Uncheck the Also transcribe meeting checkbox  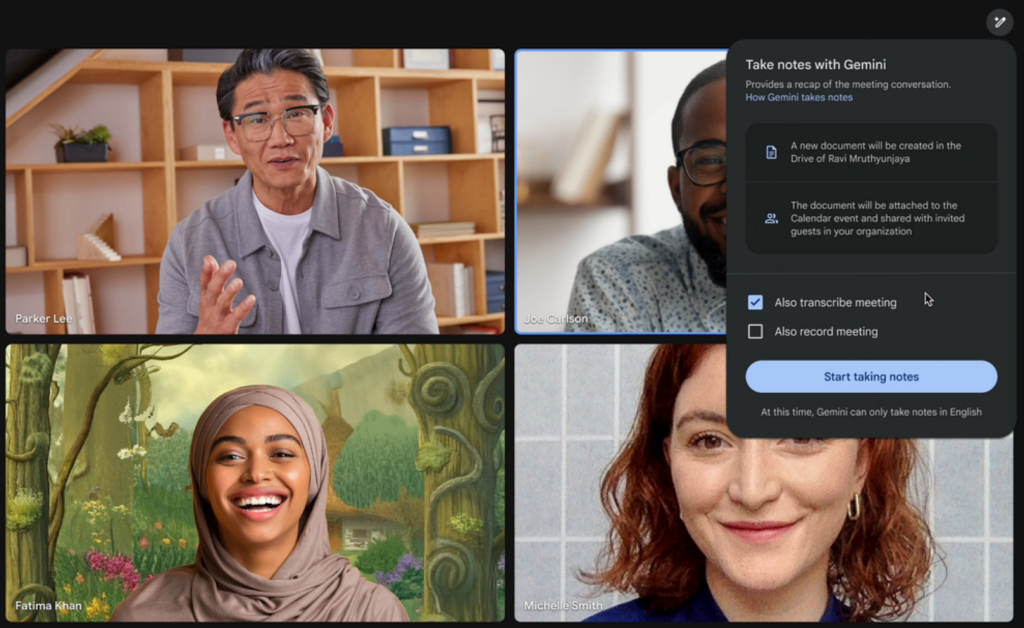[755, 302]
